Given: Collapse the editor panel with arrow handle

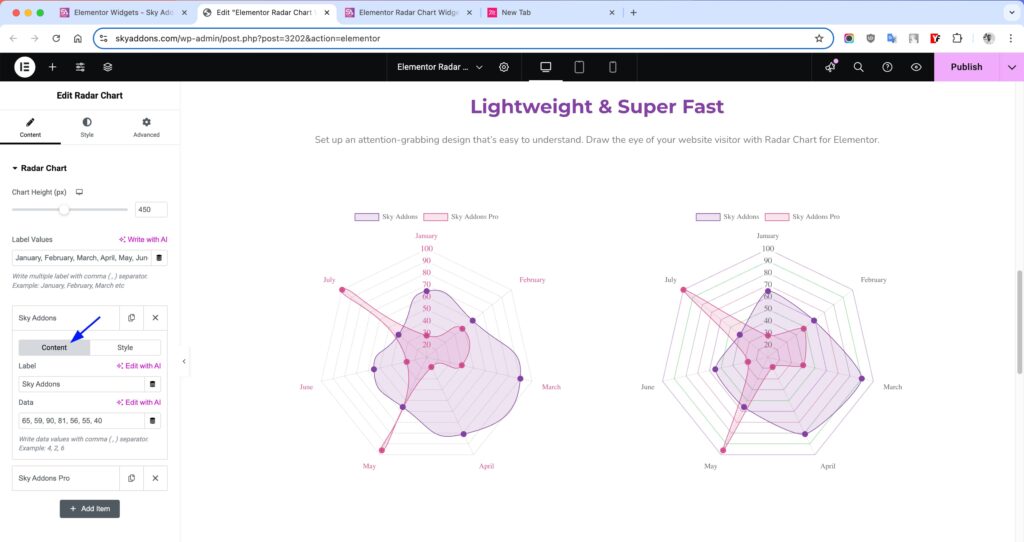Looking at the screenshot, I should pyautogui.click(x=184, y=361).
